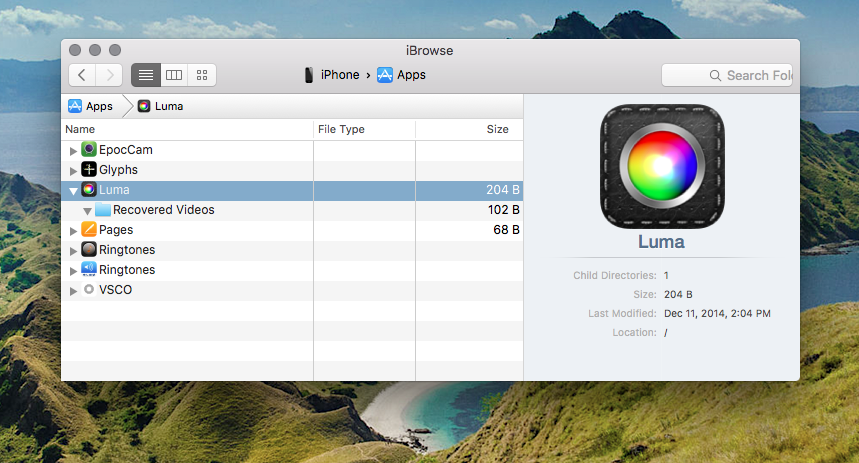Click the 102 B size cell

tap(503, 210)
